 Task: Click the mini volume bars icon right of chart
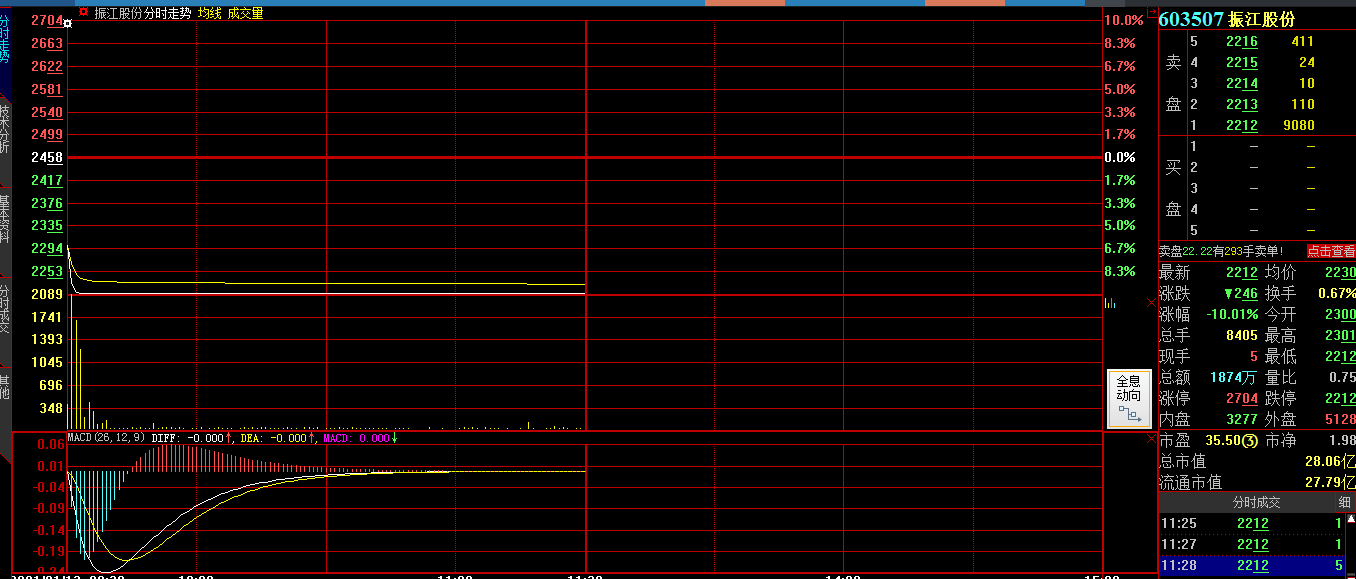[1110, 303]
